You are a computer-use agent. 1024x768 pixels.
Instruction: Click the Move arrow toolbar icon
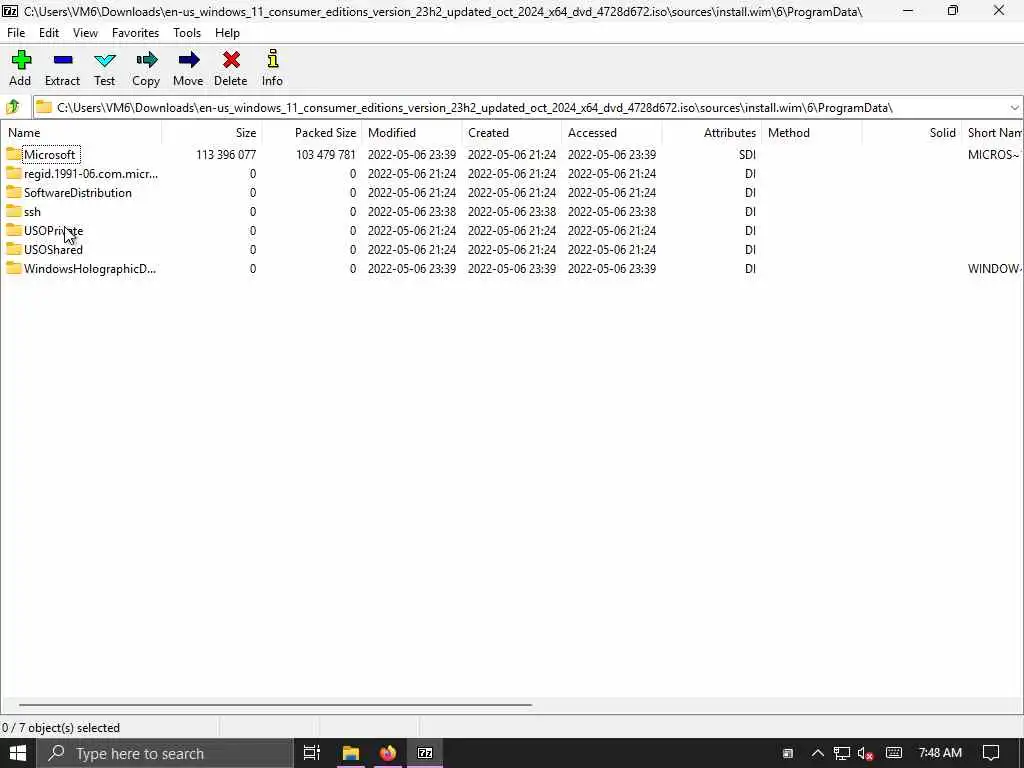coord(189,60)
